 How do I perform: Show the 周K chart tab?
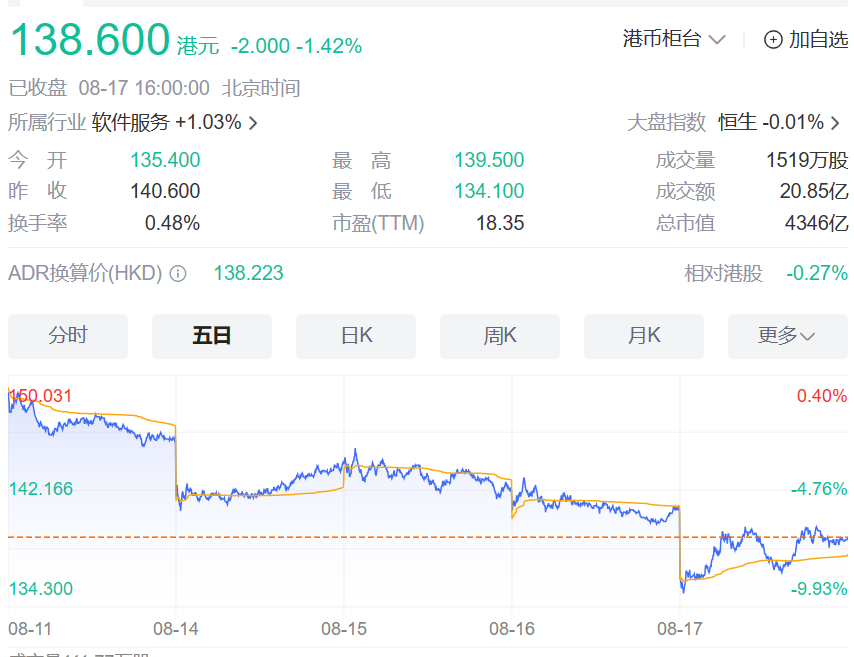pos(500,336)
